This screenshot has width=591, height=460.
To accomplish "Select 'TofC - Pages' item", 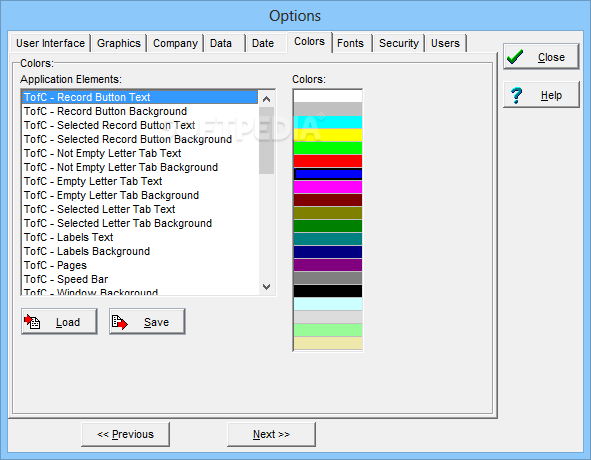I will (140, 265).
